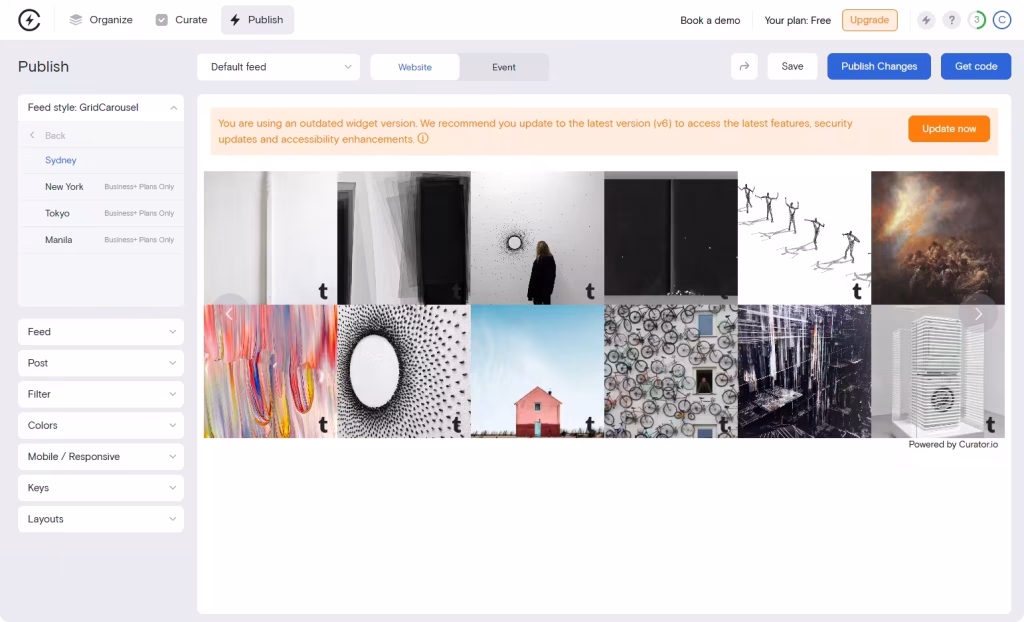Screen dimensions: 1024x622
Task: Open the stormy clouds painting thumbnail
Action: click(x=938, y=238)
